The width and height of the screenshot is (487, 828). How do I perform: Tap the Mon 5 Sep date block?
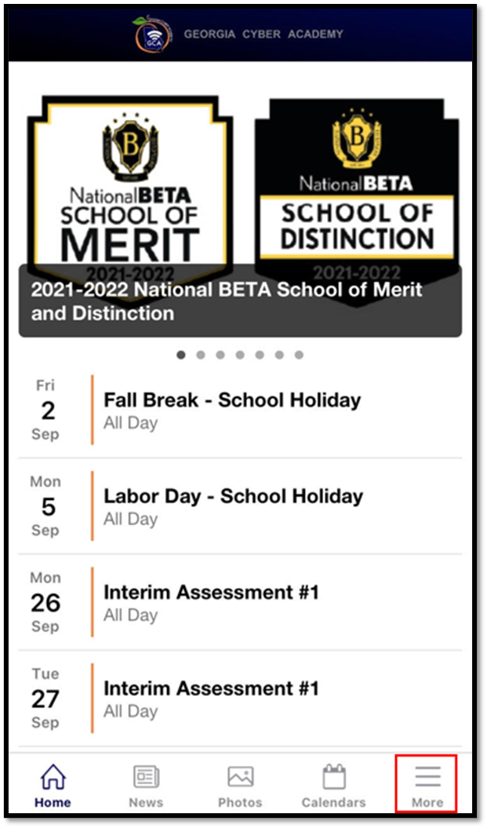[46, 506]
